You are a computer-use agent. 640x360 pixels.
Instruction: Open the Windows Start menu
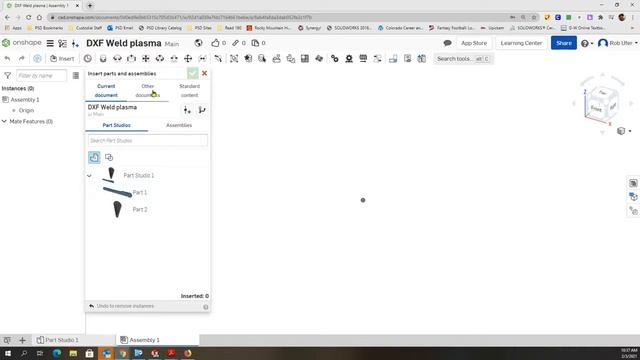pyautogui.click(x=7, y=353)
